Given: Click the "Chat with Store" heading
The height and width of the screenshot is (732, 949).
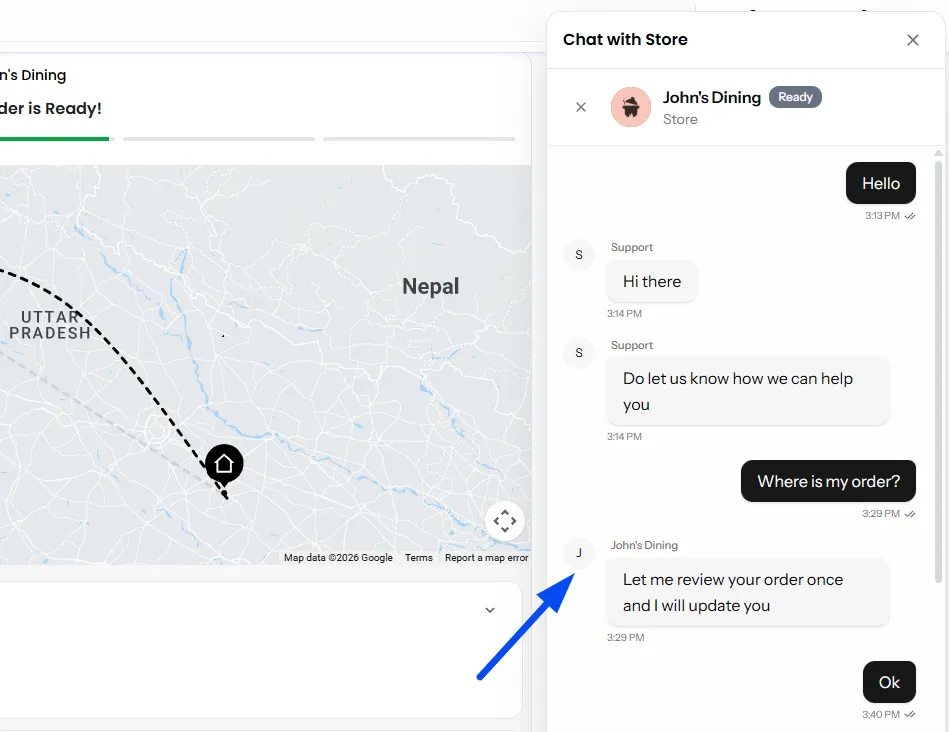Looking at the screenshot, I should click(625, 40).
